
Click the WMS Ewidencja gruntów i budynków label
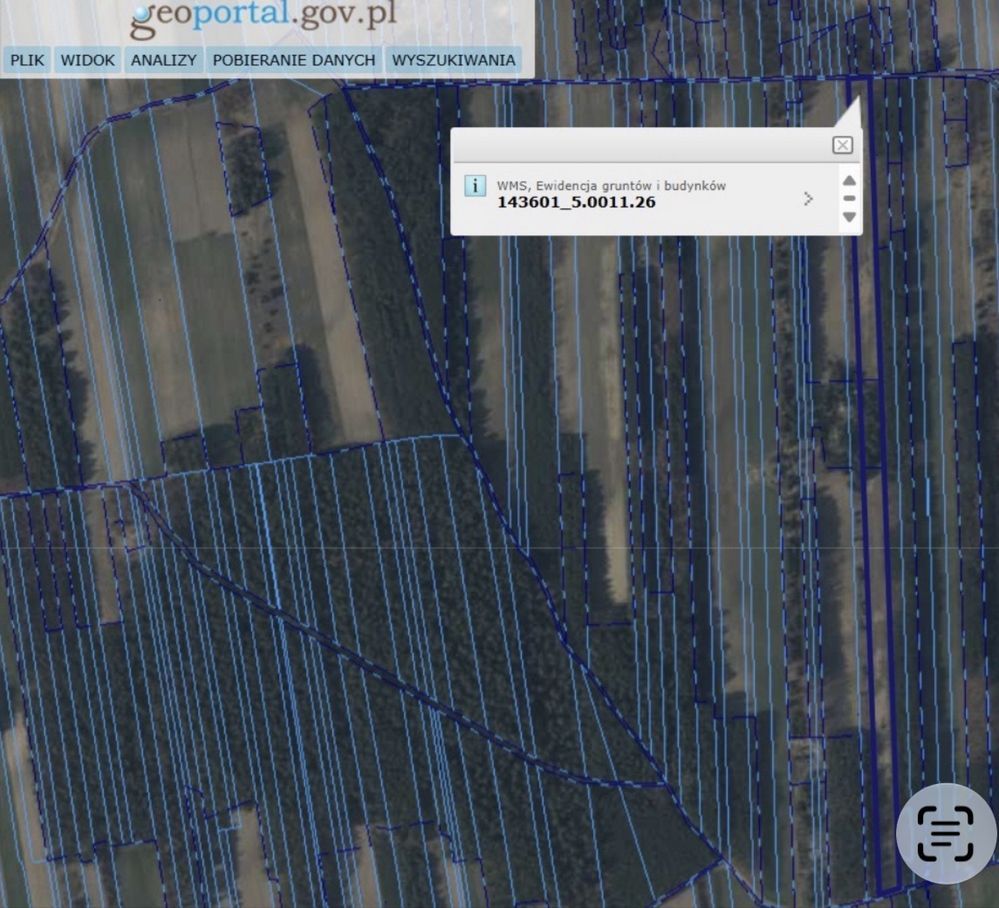click(x=611, y=185)
